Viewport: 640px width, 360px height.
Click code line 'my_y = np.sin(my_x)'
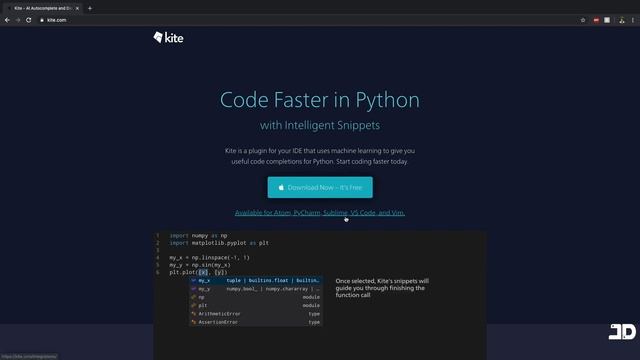click(x=200, y=265)
